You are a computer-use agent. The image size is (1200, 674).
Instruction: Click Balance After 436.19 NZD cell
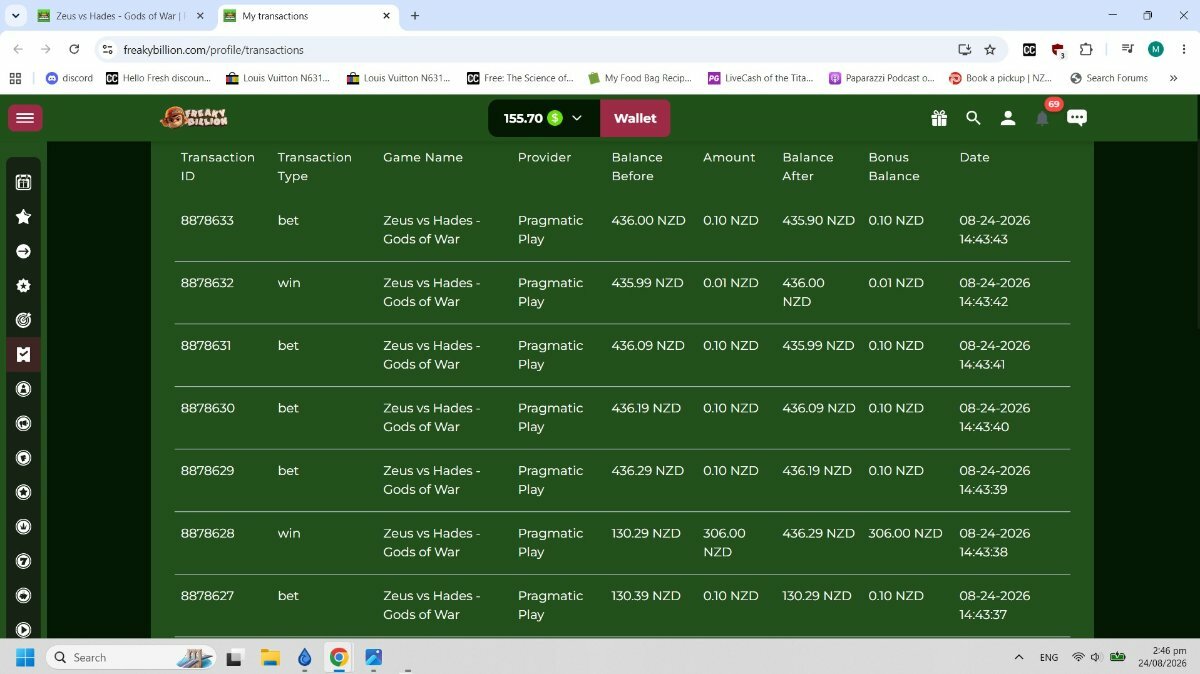coord(817,470)
